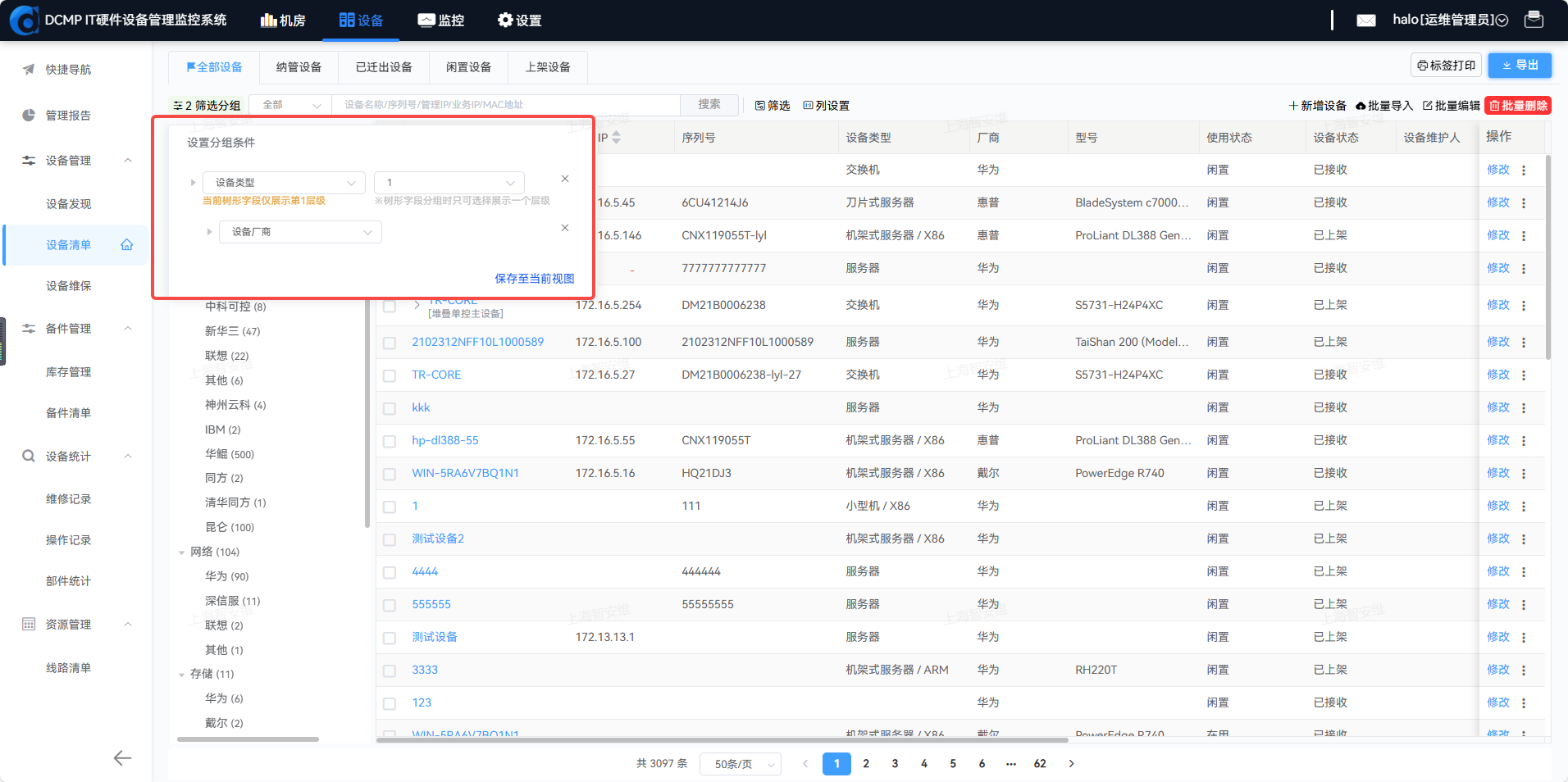Screen dimensions: 1568x782
Task: Open the 筛选 filter icon button
Action: coord(773,106)
